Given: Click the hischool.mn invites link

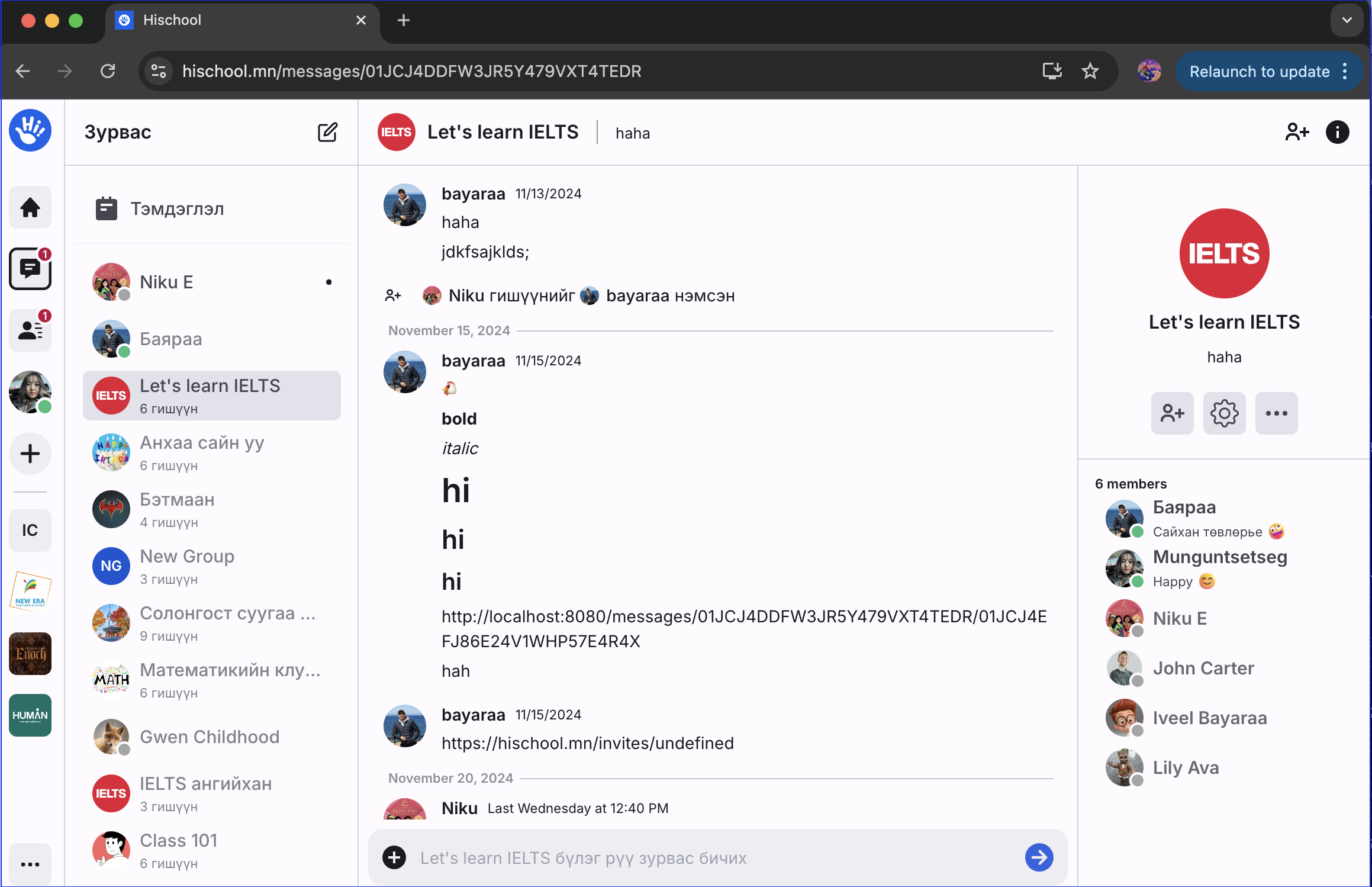Looking at the screenshot, I should pyautogui.click(x=587, y=743).
